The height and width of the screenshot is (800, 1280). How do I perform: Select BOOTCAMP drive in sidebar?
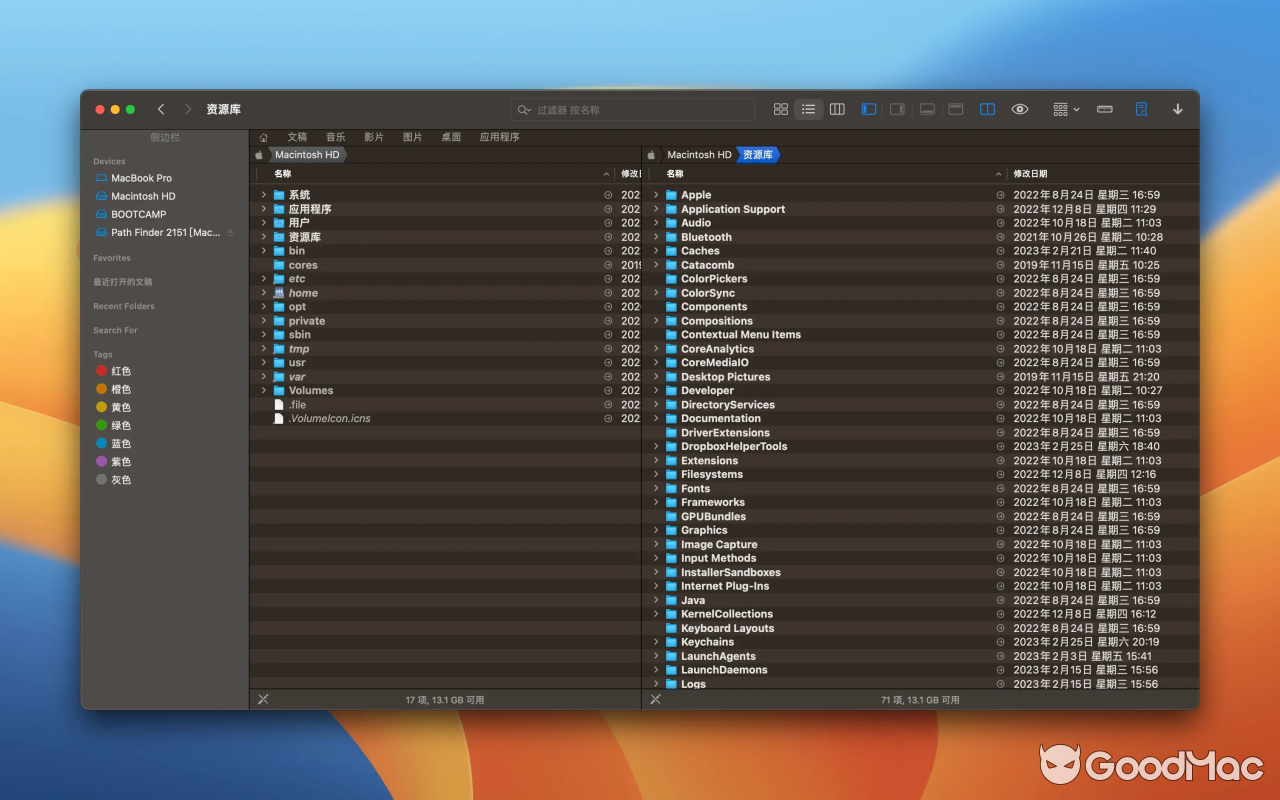(x=138, y=214)
